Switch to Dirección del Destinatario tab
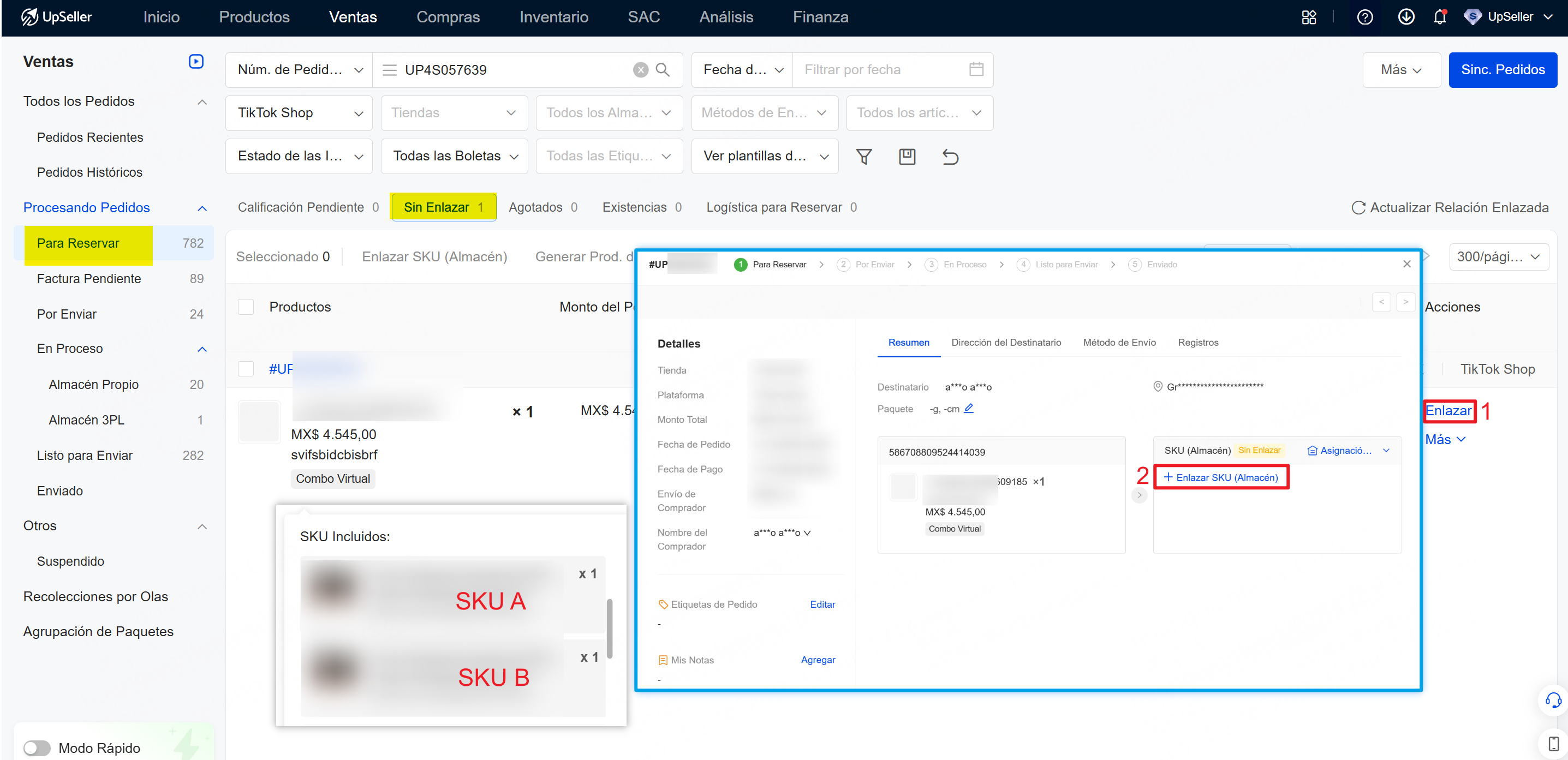The width and height of the screenshot is (1568, 760). pos(1006,343)
